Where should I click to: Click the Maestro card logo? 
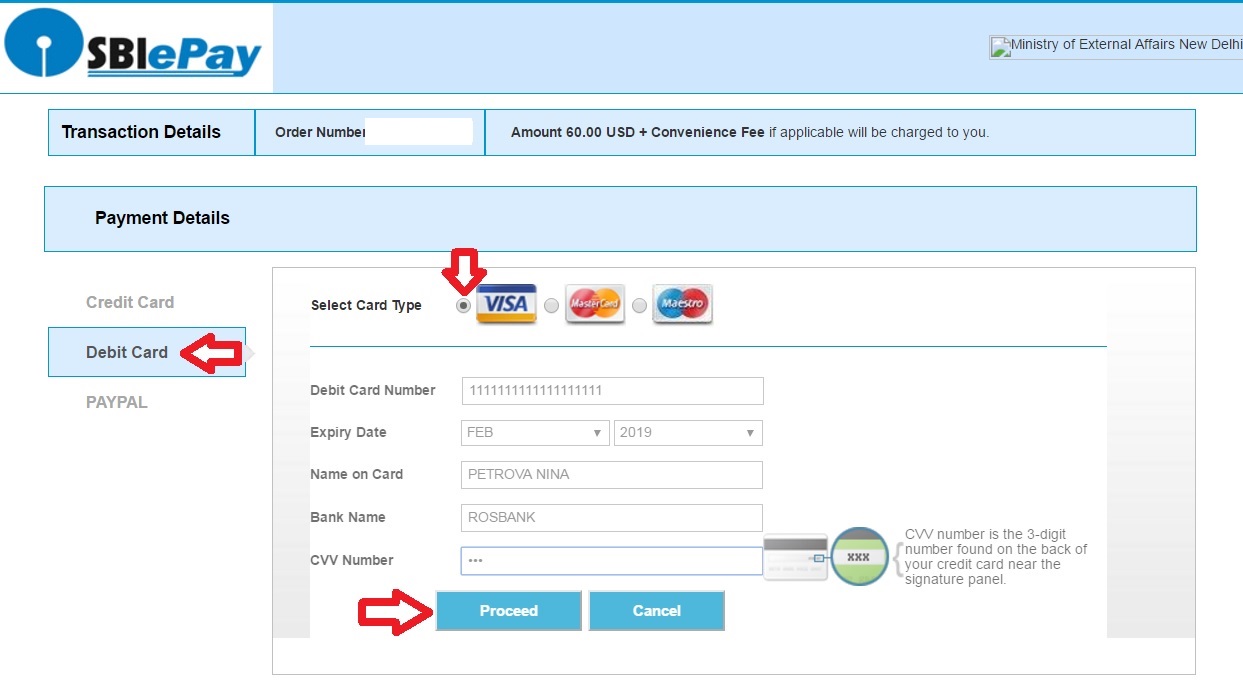682,304
